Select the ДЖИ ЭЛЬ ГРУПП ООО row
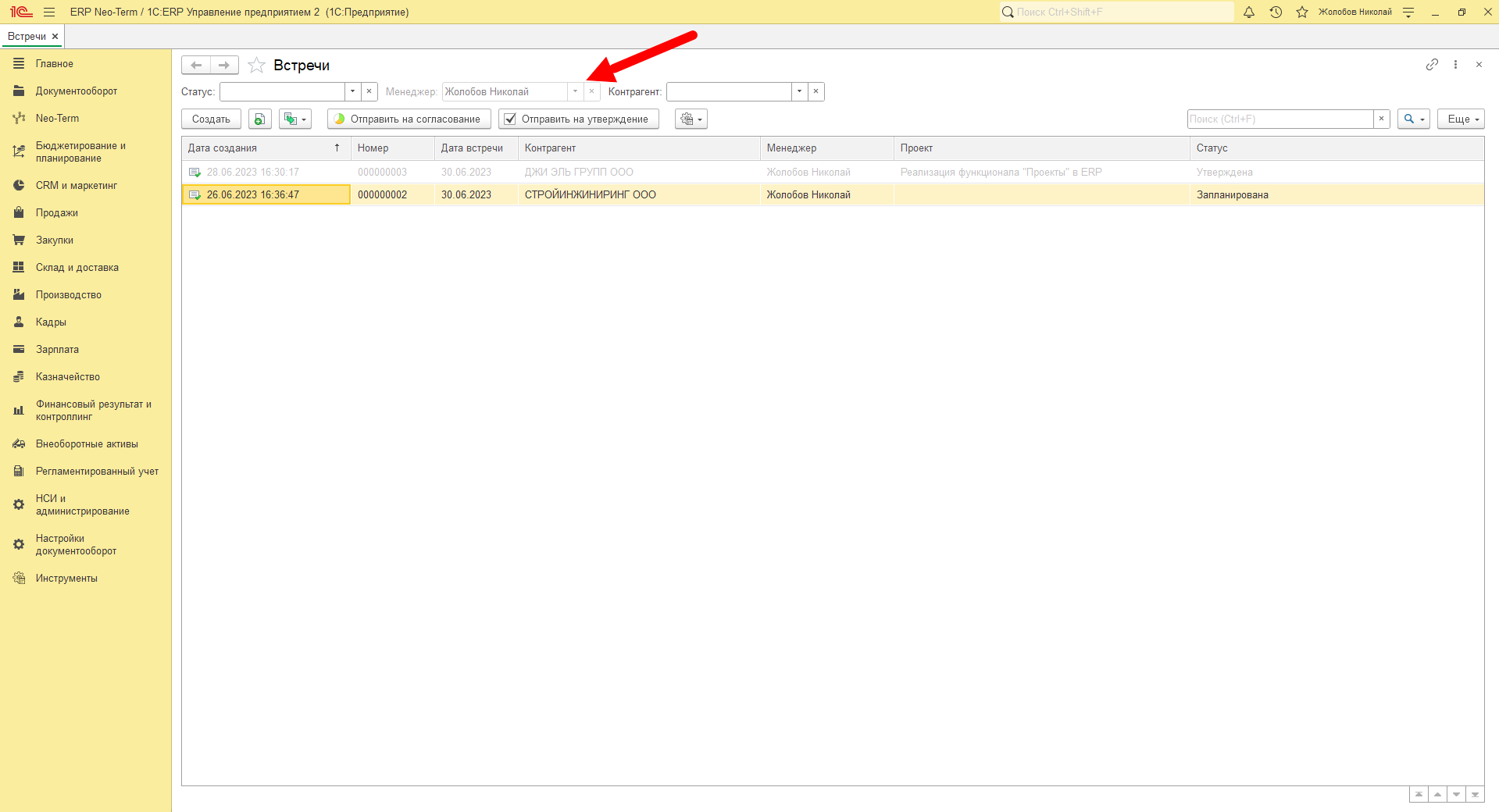Screen dimensions: 1499x812 pyautogui.click(x=833, y=172)
